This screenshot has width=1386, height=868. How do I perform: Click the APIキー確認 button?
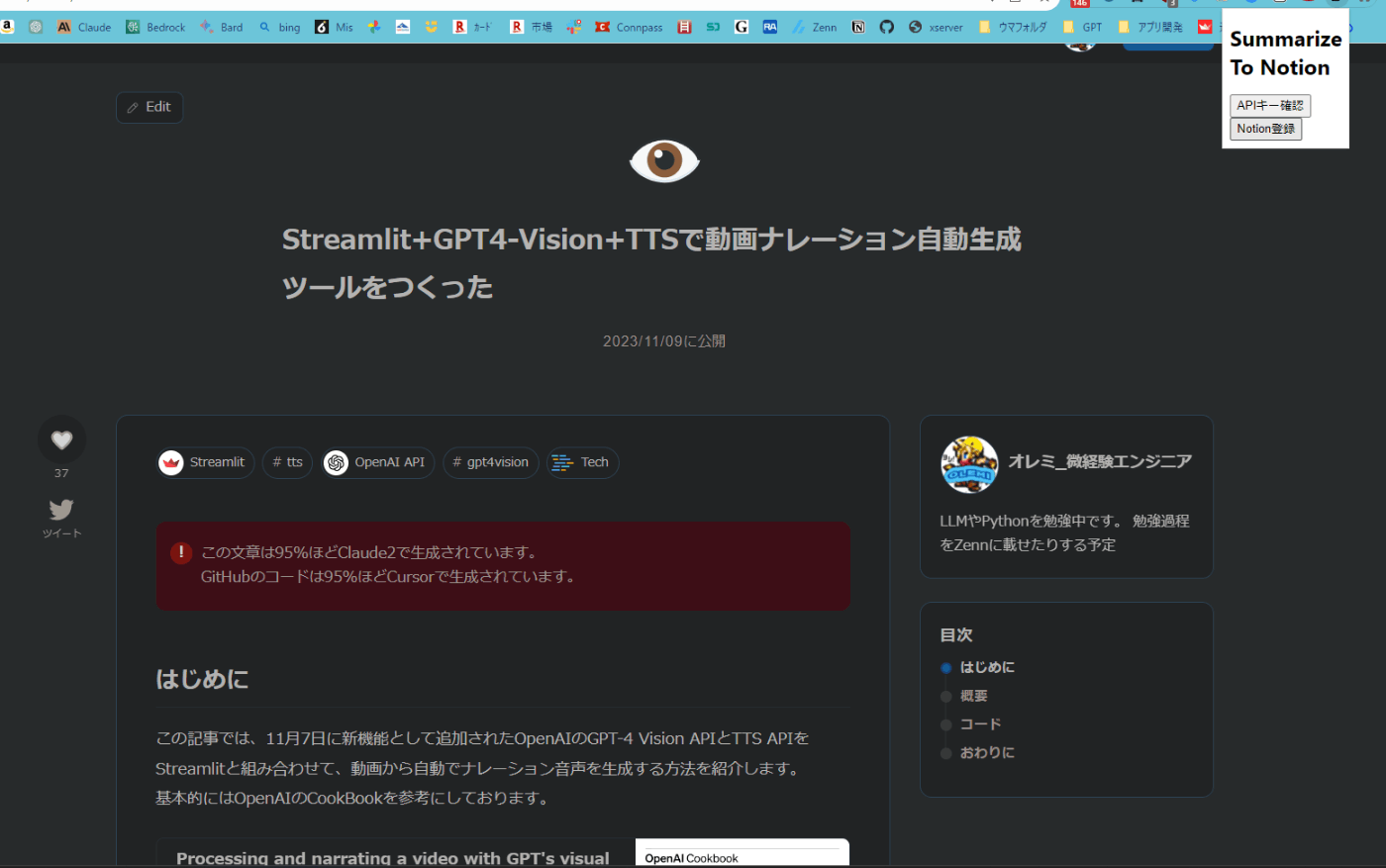coord(1270,105)
